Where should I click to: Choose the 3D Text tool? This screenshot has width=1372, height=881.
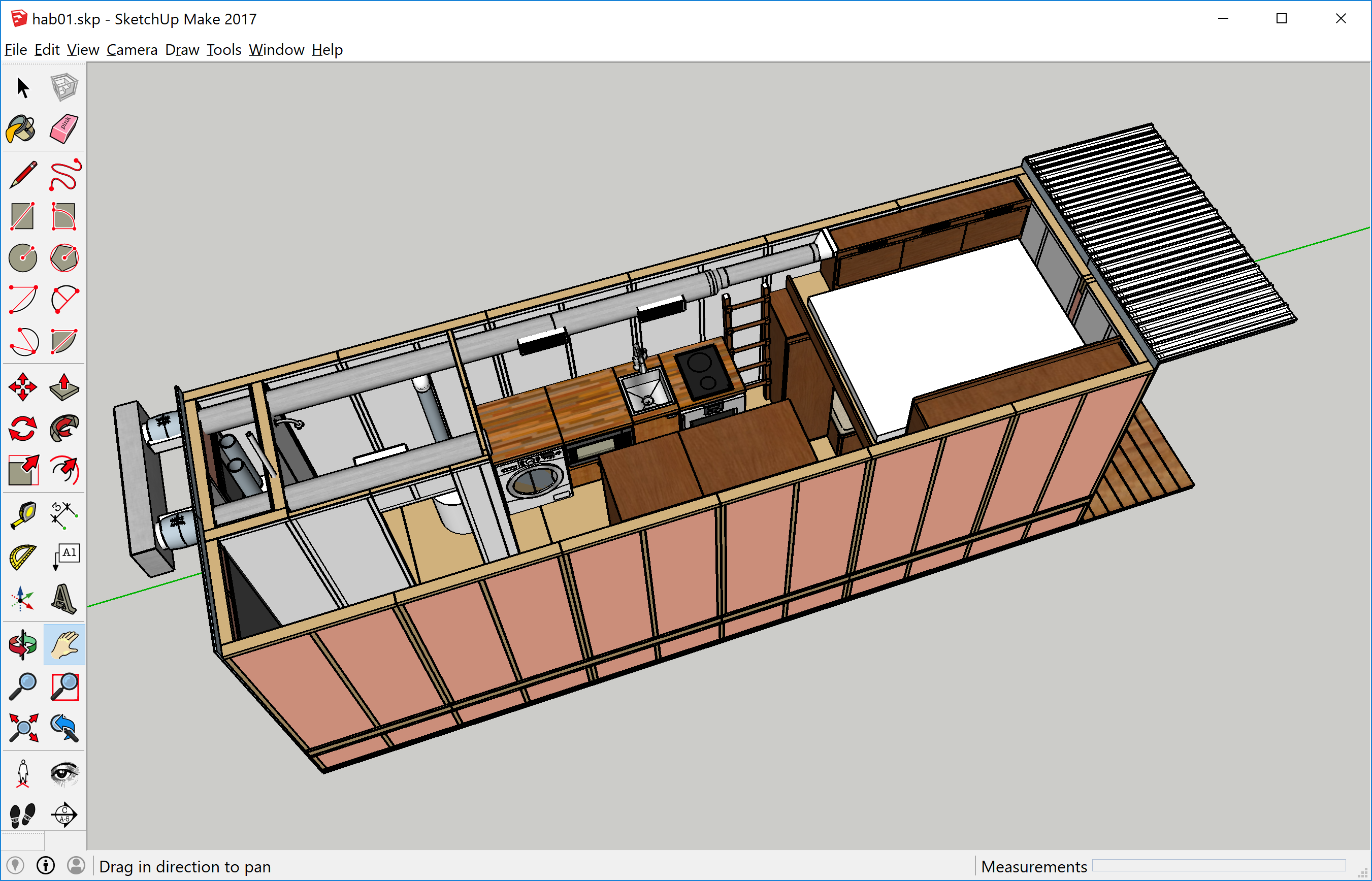point(63,598)
